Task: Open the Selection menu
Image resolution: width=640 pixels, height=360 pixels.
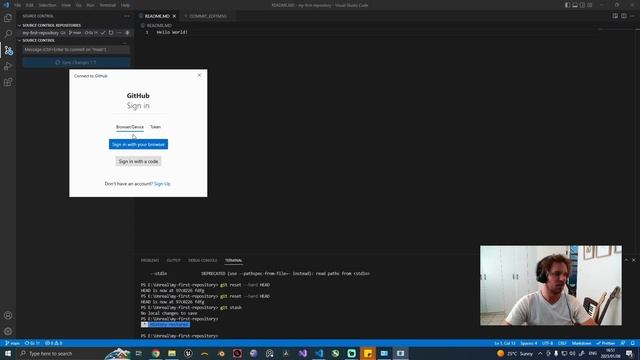Action: (47, 5)
